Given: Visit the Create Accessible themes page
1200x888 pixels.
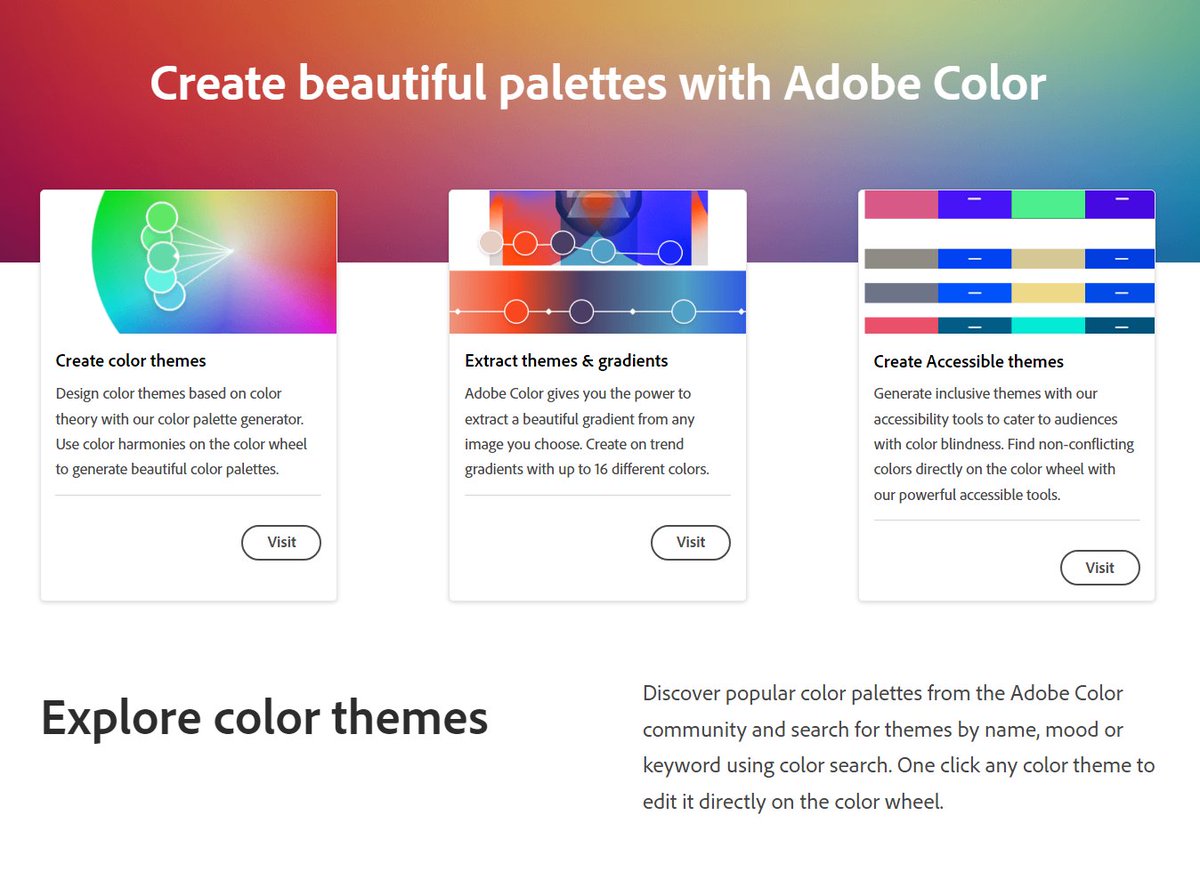Looking at the screenshot, I should (1099, 567).
